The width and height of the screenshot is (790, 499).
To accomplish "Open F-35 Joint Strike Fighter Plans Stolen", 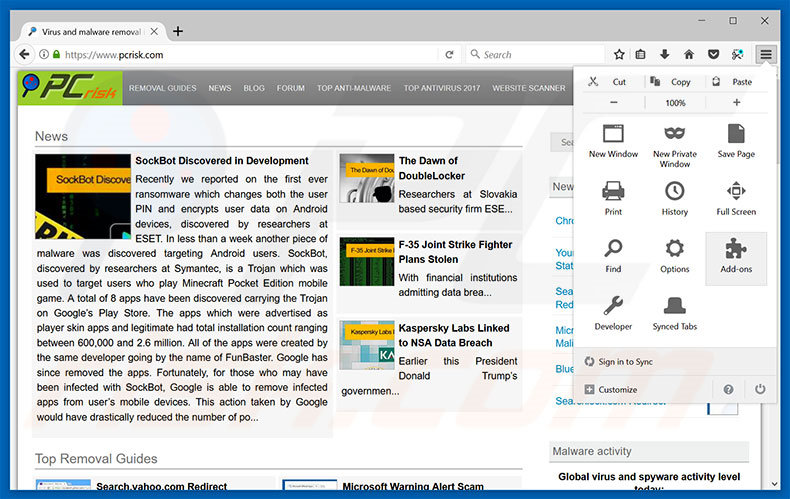I will (455, 252).
